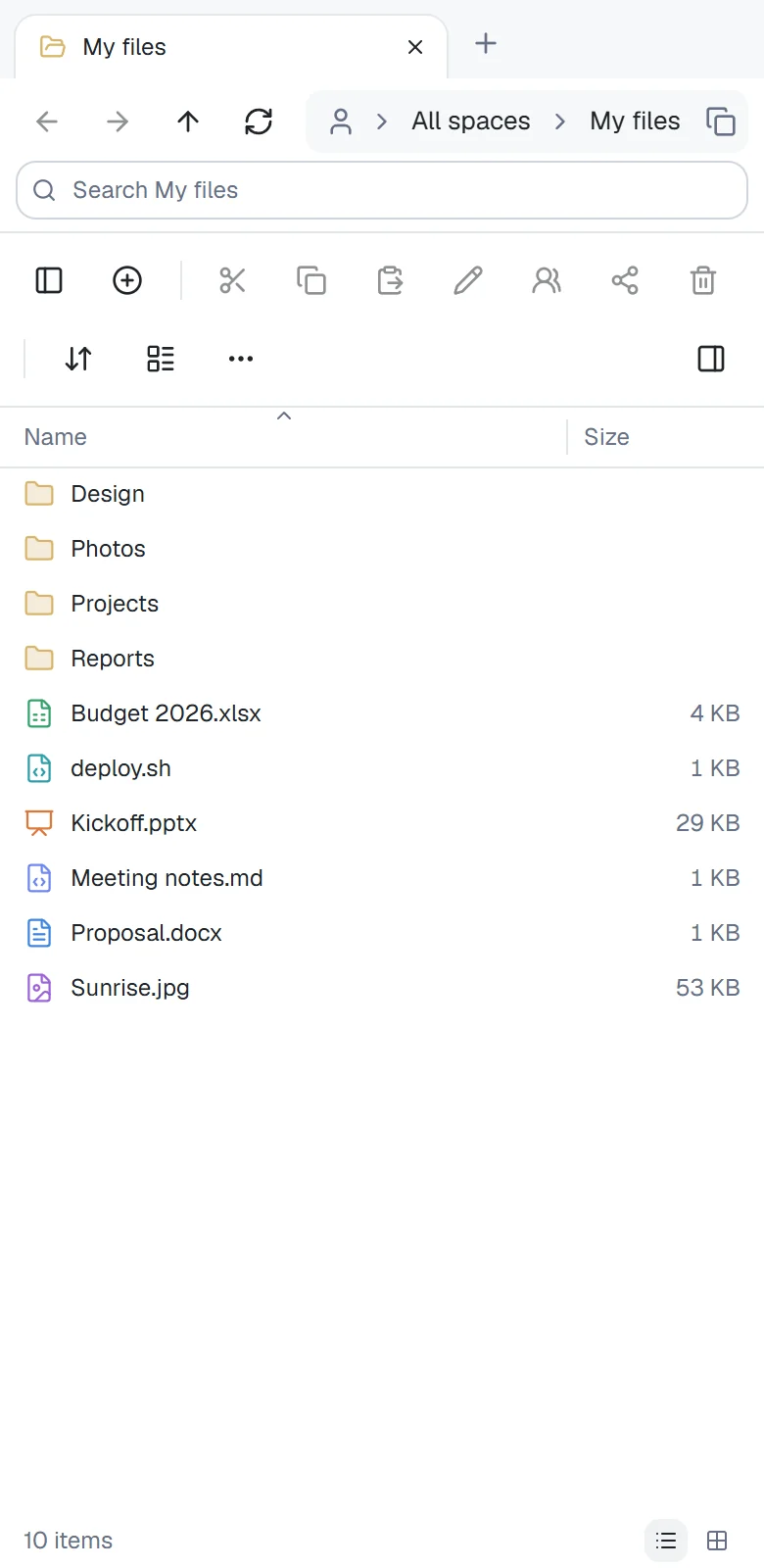Screen dimensions: 764x1568
Task: Click the Design folder icon
Action: click(x=39, y=494)
